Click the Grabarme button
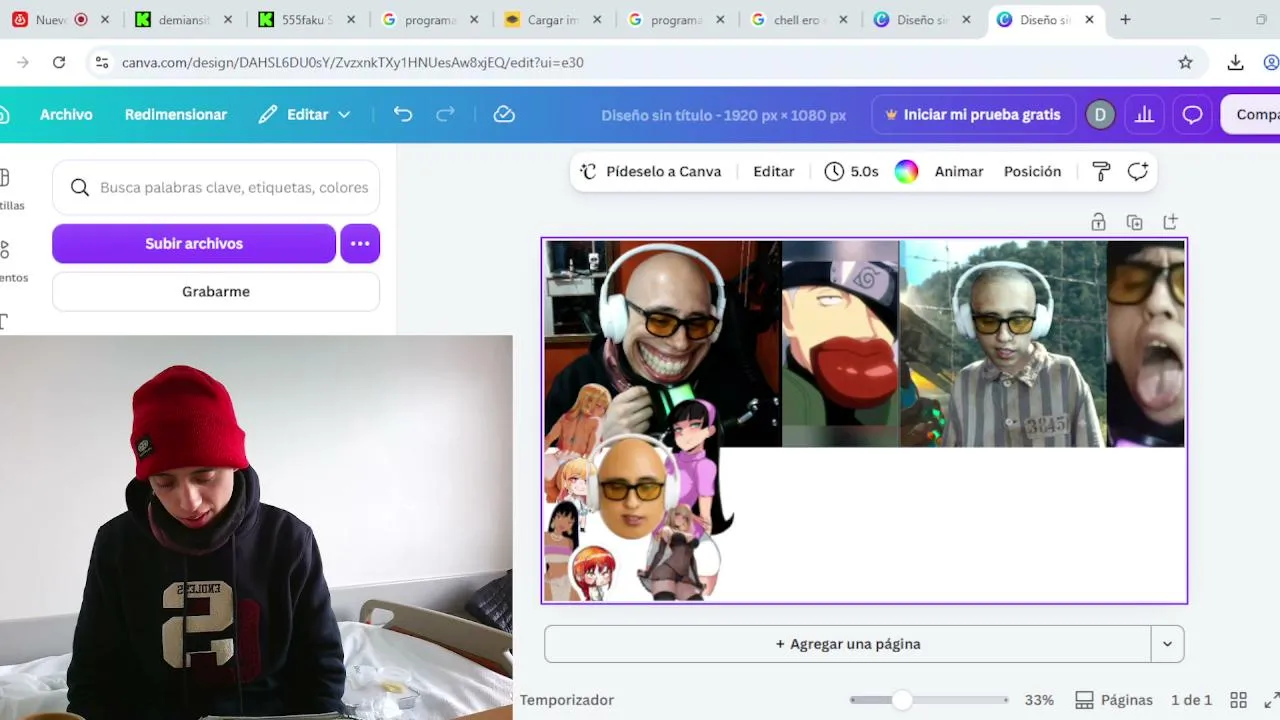 (x=216, y=292)
